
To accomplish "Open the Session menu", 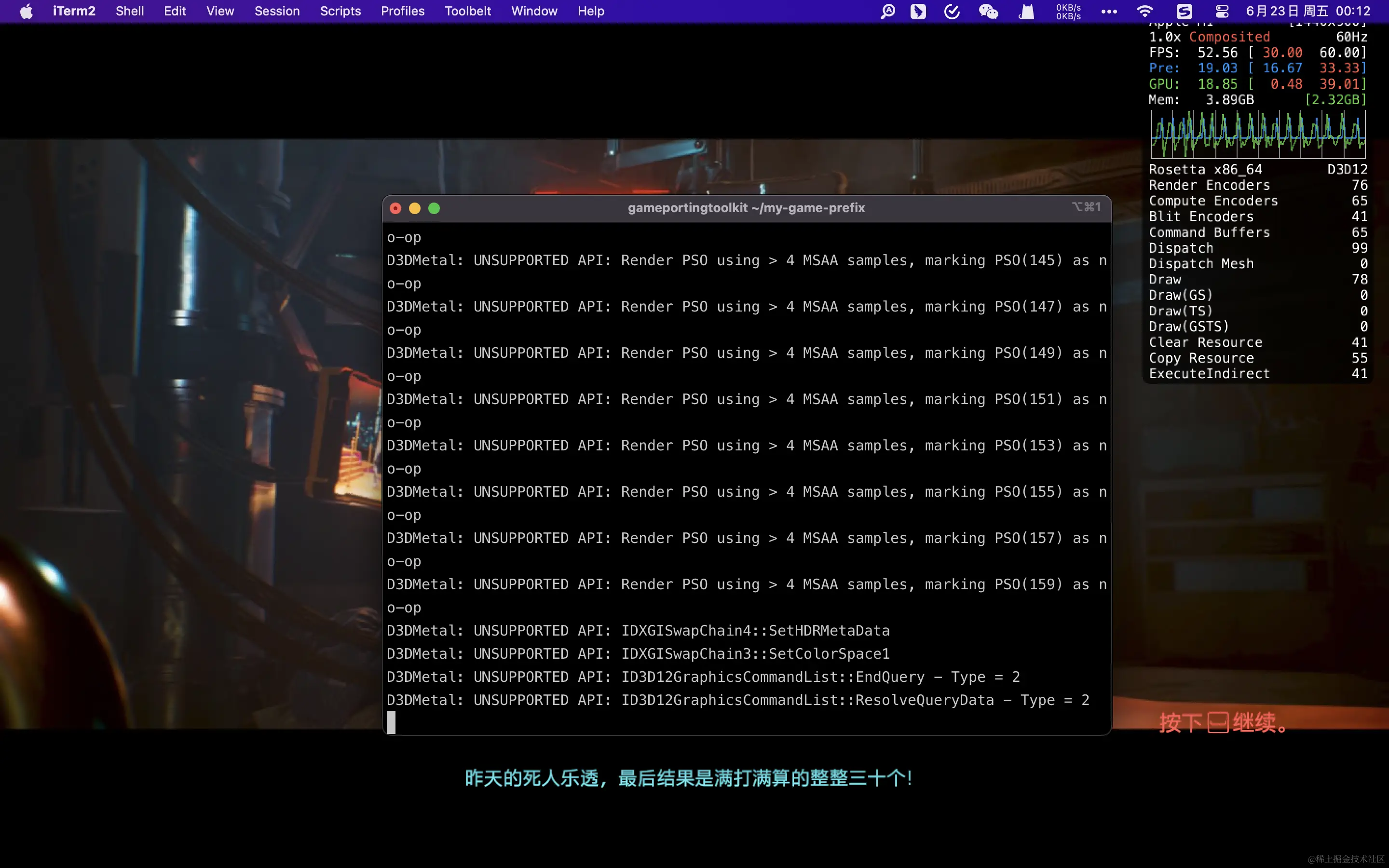I will 277,11.
